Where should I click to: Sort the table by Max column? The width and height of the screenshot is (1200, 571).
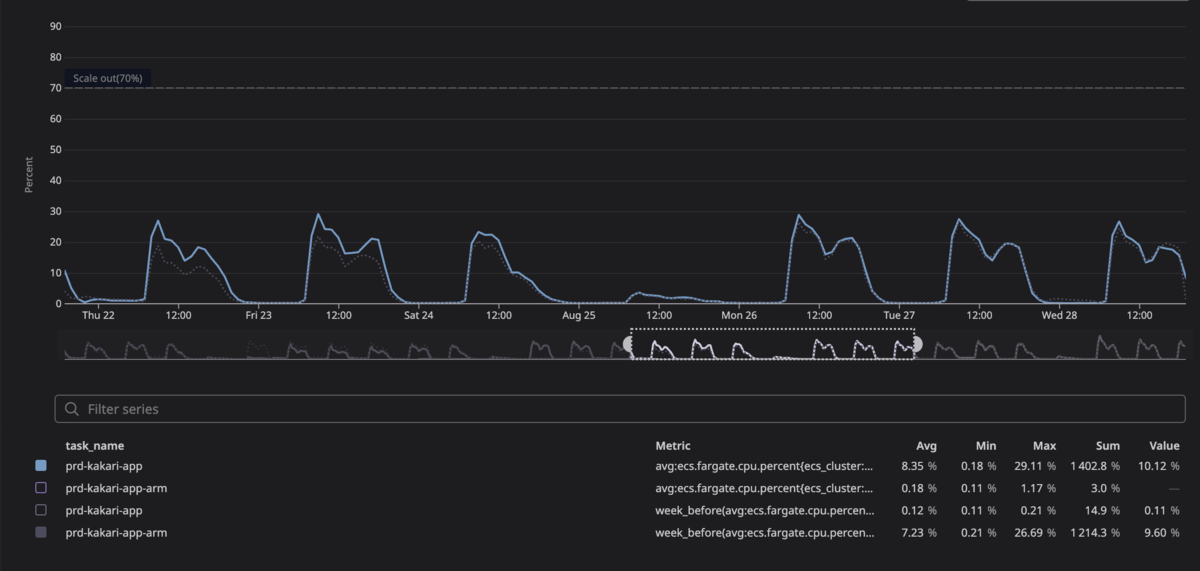1045,446
